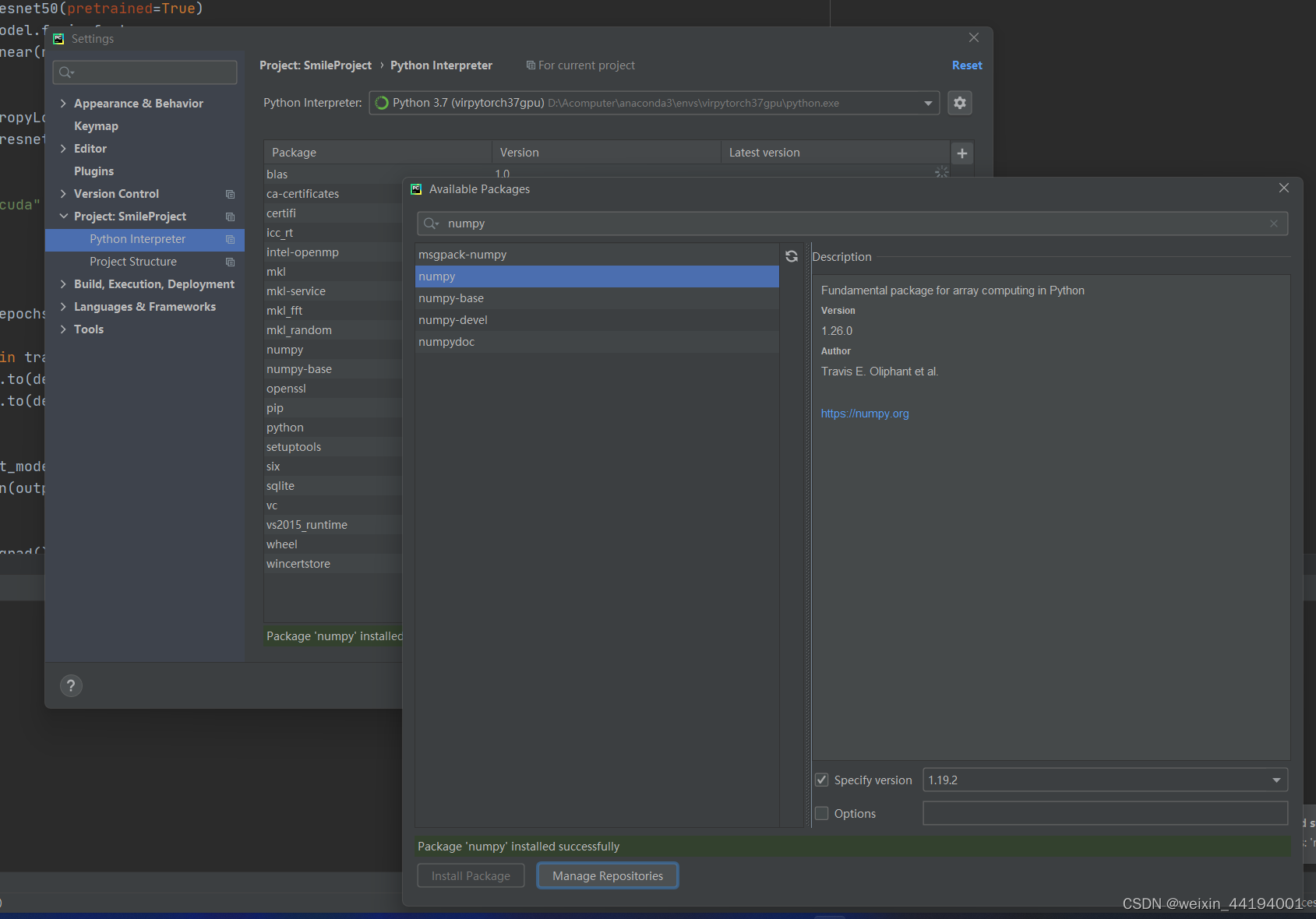Click the reload package list icon
This screenshot has height=919, width=1316.
click(x=792, y=256)
